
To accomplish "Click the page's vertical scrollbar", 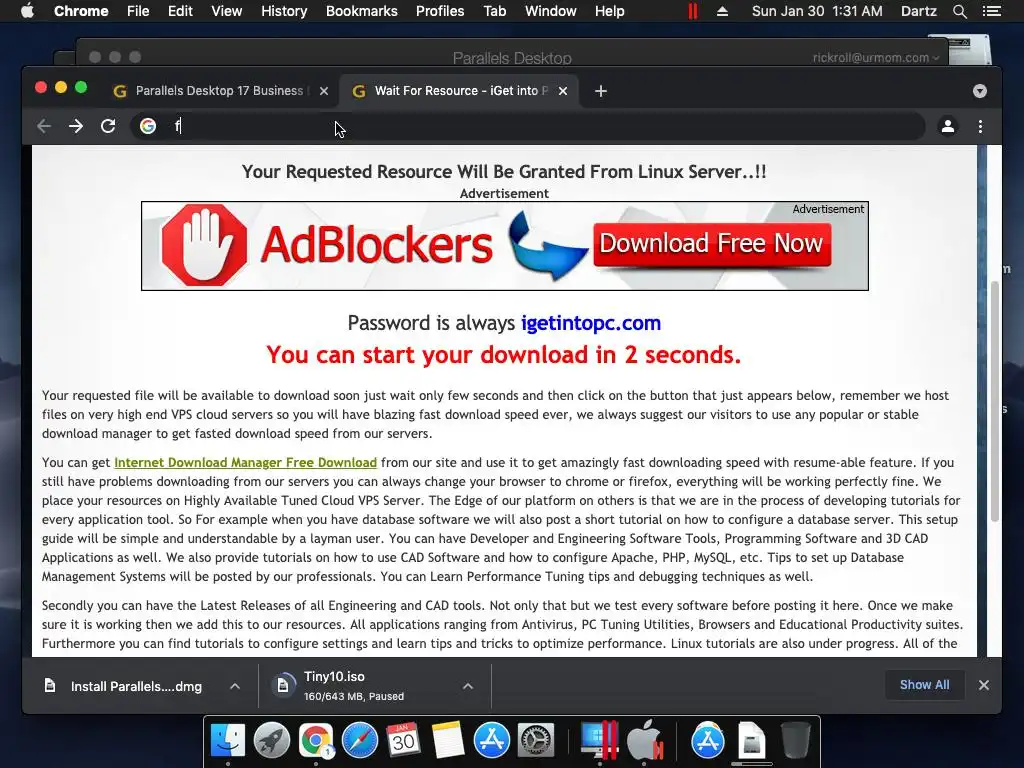I will point(995,400).
